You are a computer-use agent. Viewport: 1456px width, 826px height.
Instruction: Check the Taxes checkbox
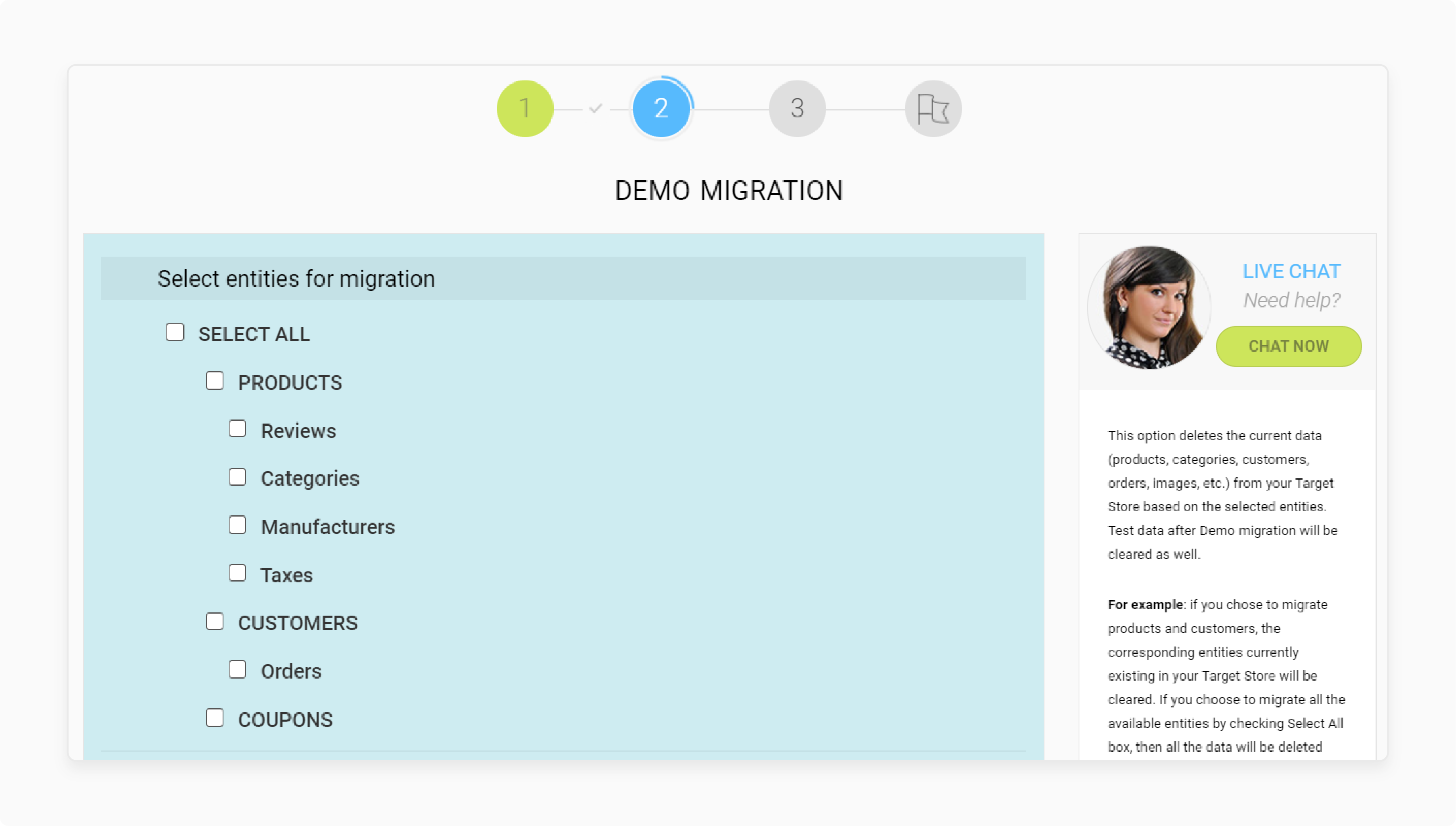click(237, 573)
